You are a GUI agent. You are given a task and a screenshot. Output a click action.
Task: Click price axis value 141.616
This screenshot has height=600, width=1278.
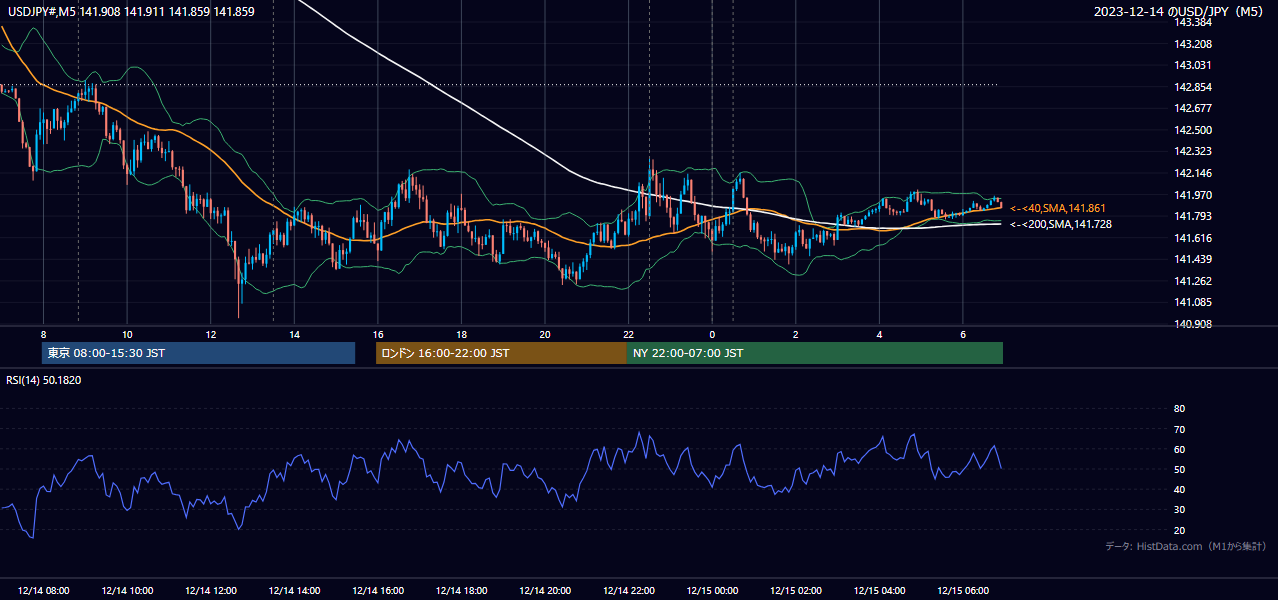coord(1192,238)
